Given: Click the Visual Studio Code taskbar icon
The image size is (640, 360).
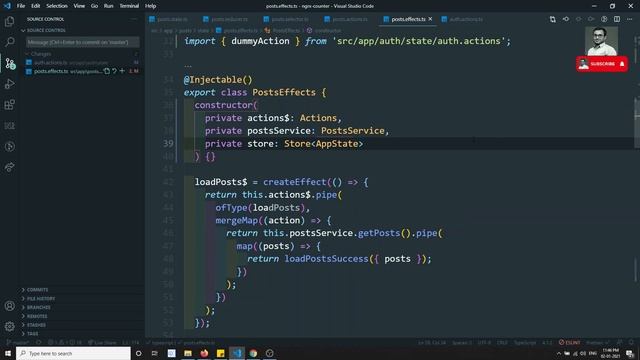Looking at the screenshot, I should coord(237,353).
